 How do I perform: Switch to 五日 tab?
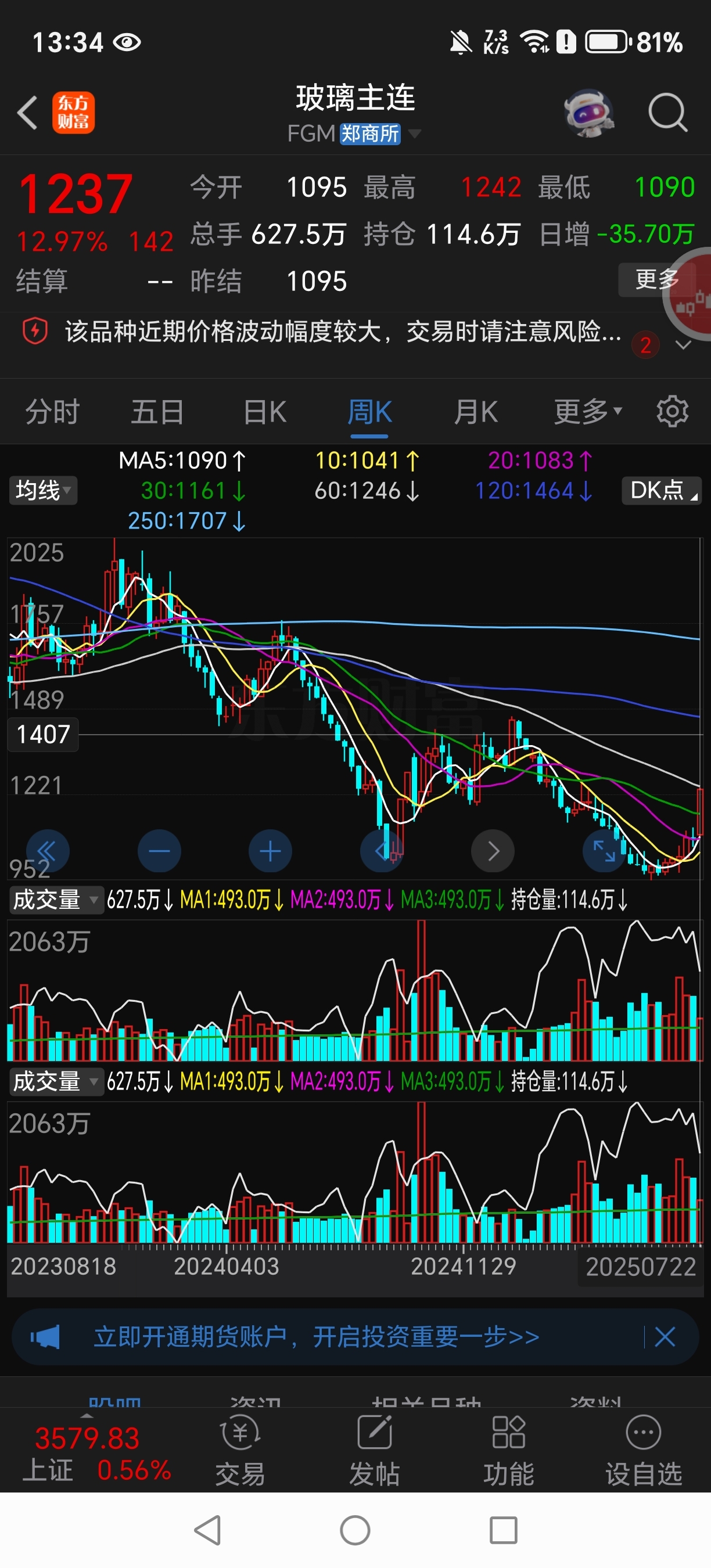tap(157, 412)
